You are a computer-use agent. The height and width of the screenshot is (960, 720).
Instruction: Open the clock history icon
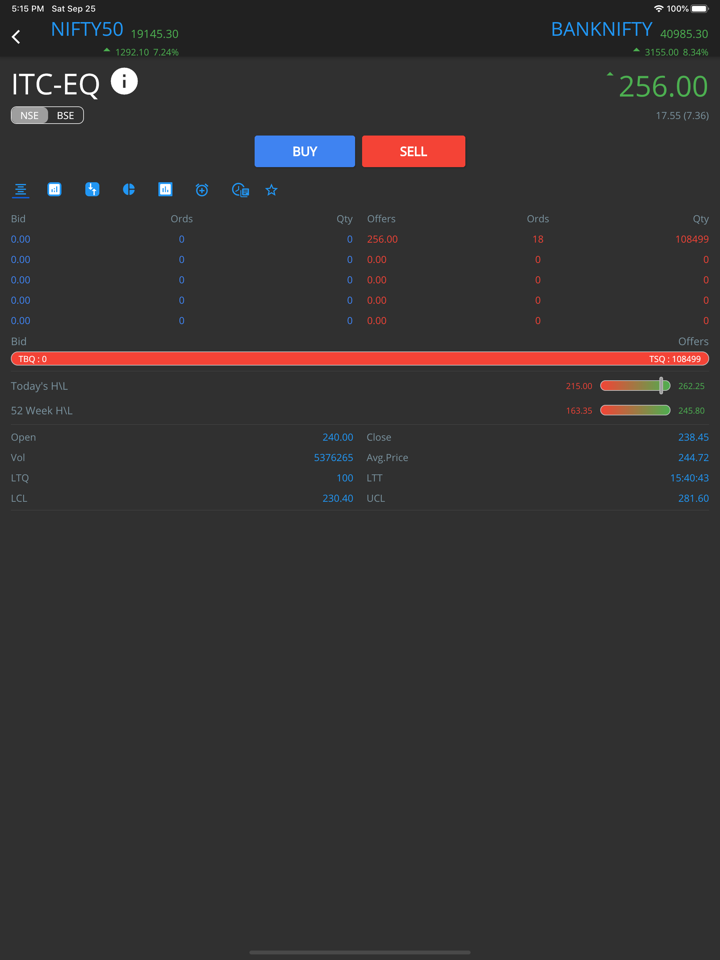coord(240,190)
